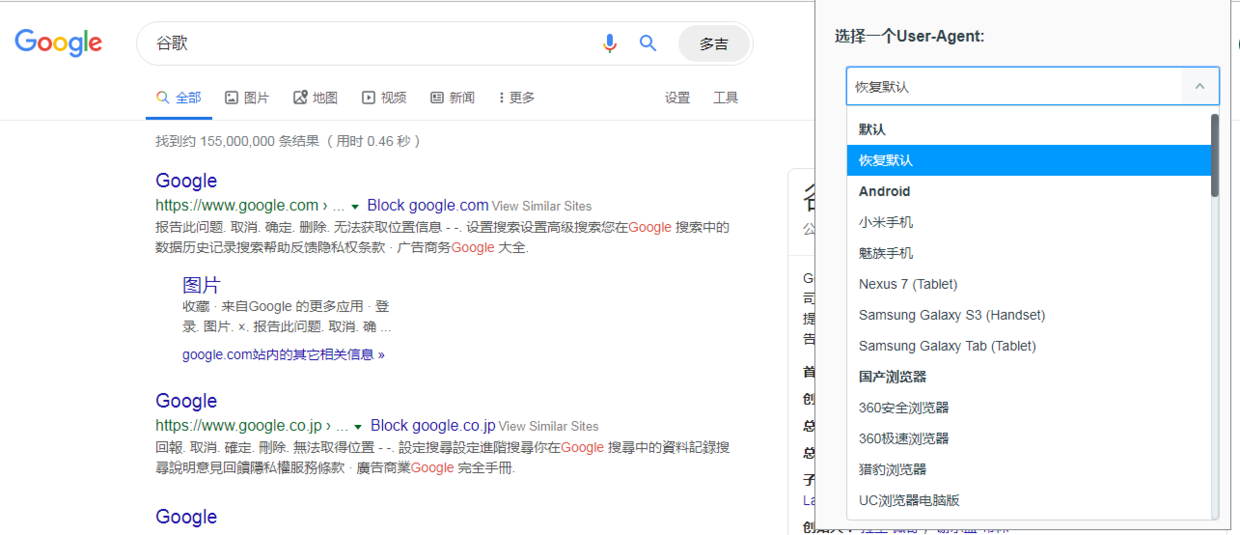Viewport: 1240px width, 535px height.
Task: Open the 图片 sitelink
Action: click(x=201, y=285)
